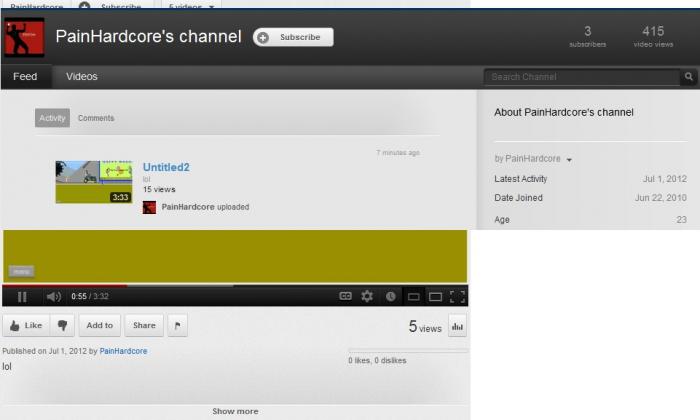Click the '15 views' text under Untitled2
The height and width of the screenshot is (420, 700).
pos(159,189)
